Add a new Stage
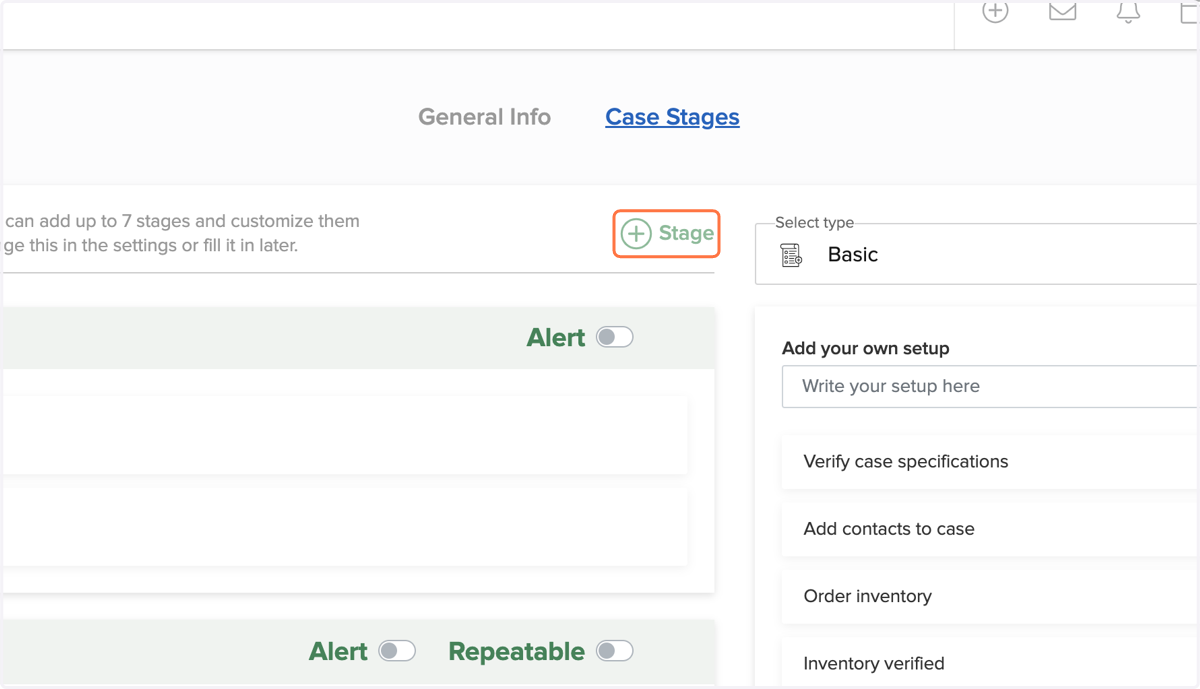 666,234
